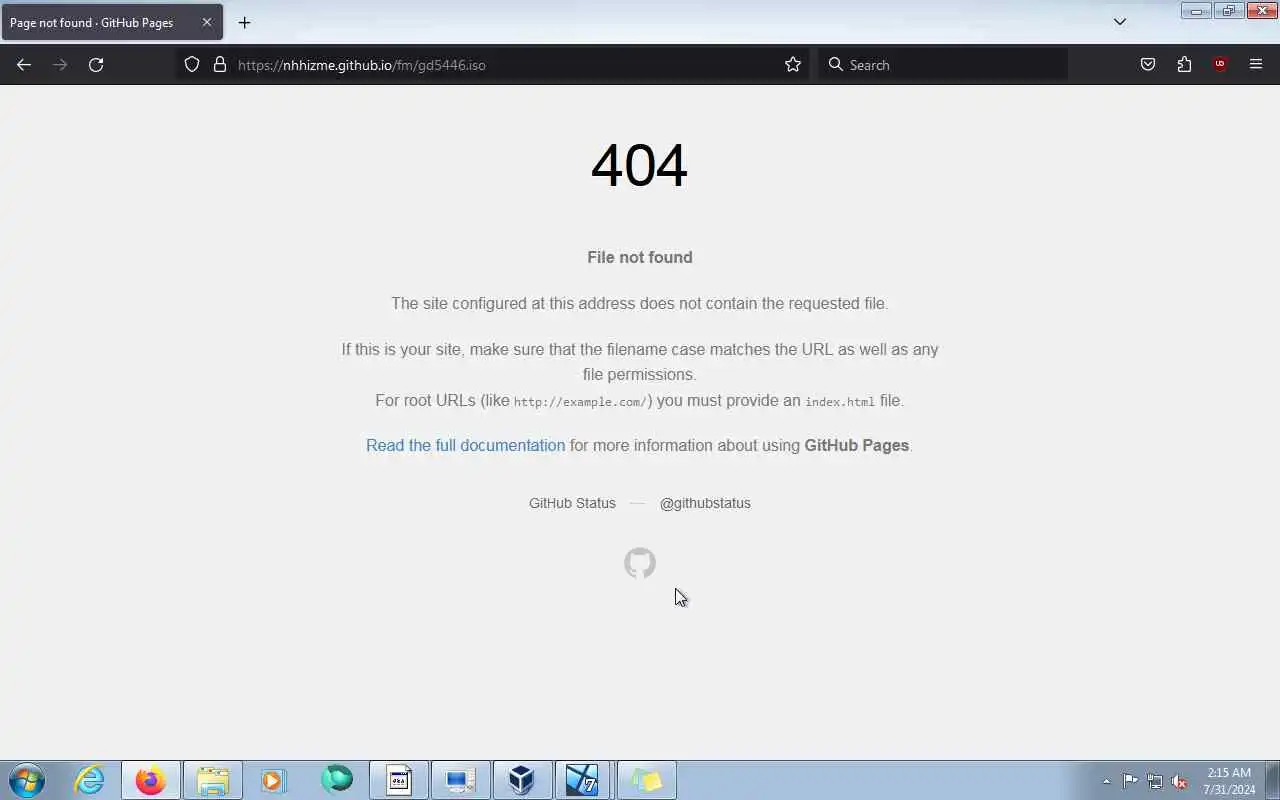Save page to Pocket

tap(1148, 65)
